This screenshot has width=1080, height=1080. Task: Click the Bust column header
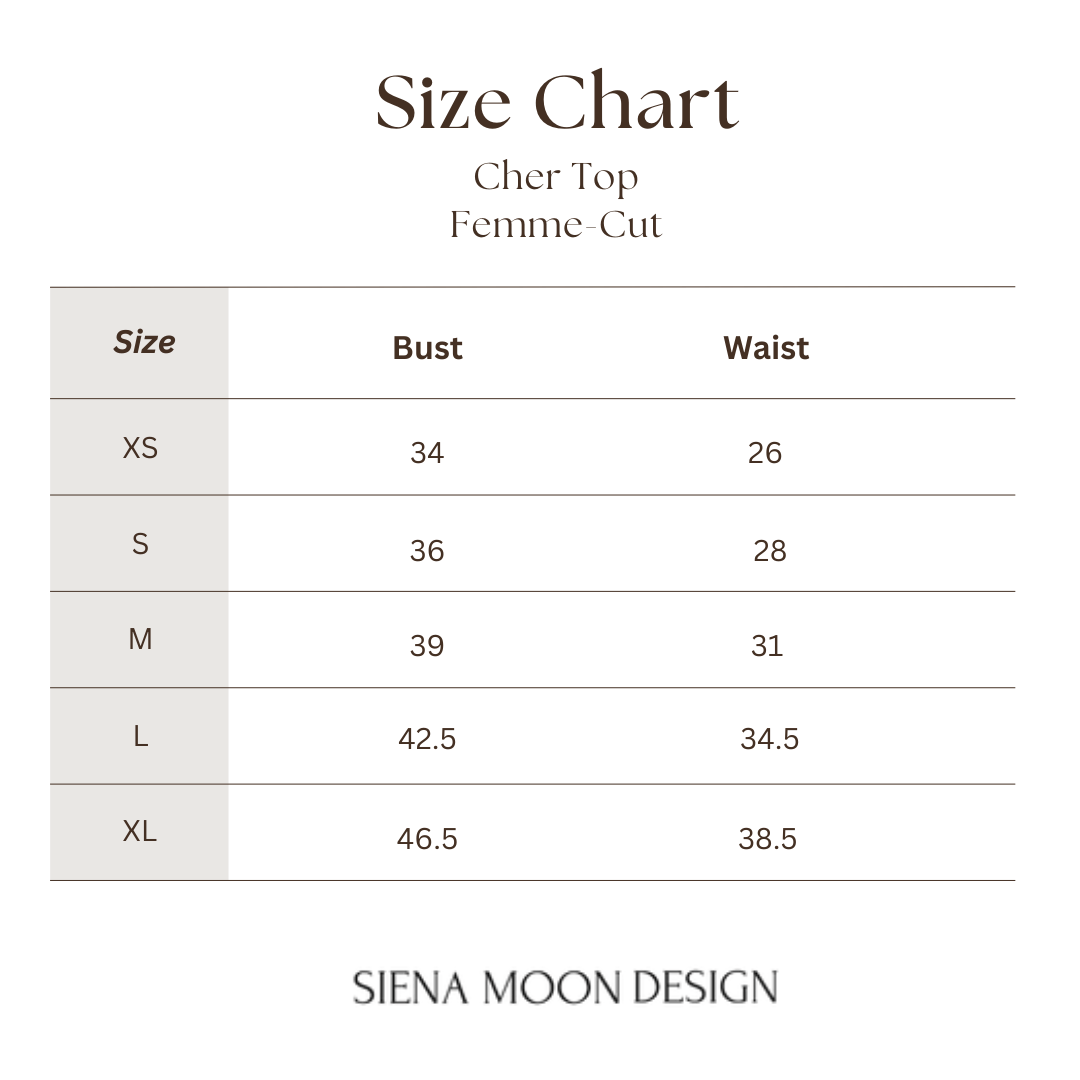427,348
